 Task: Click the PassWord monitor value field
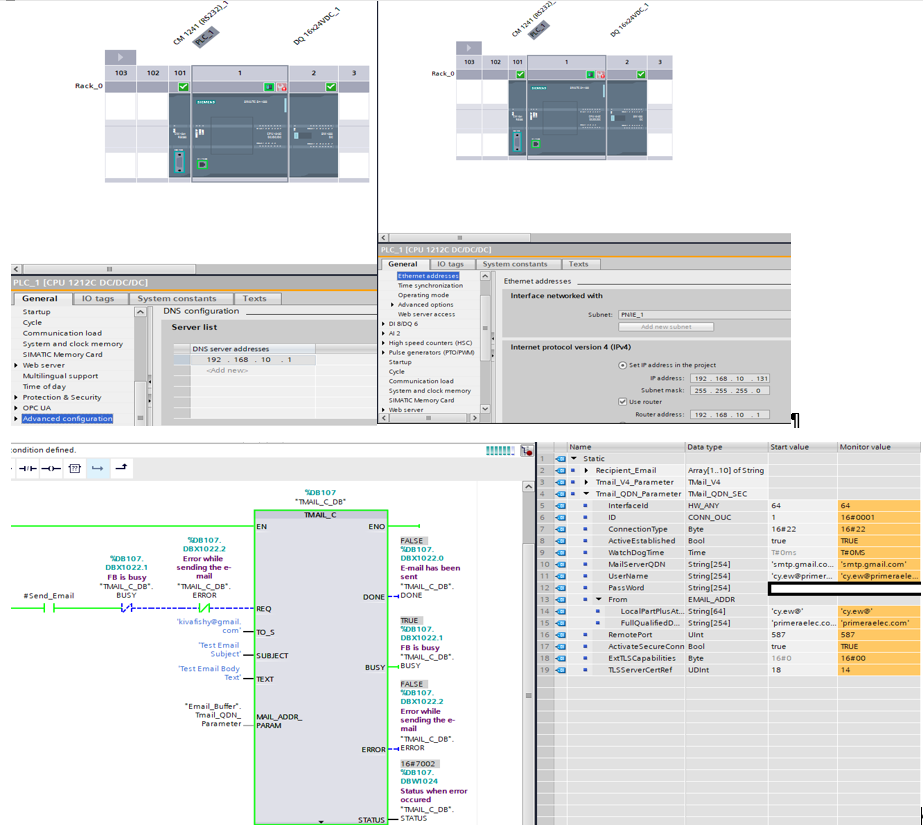point(878,588)
